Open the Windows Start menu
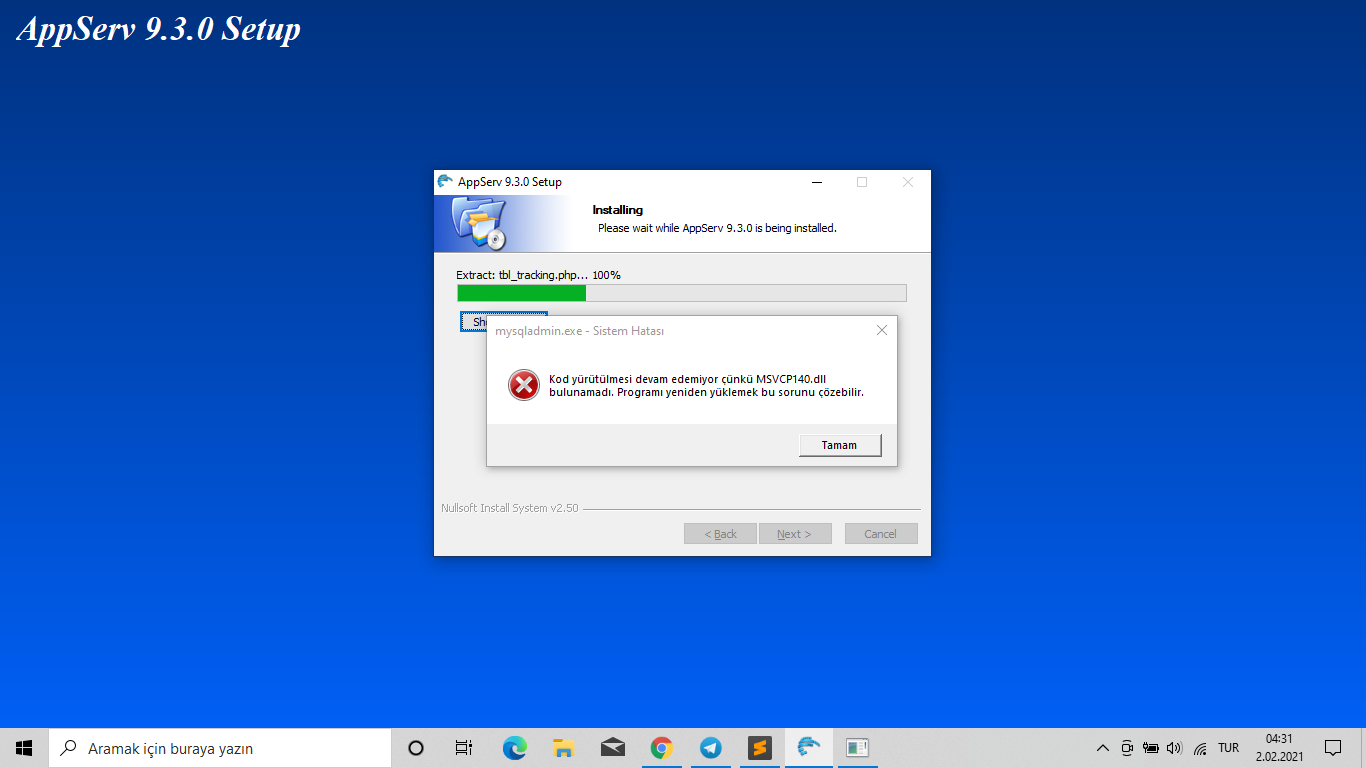Image resolution: width=1366 pixels, height=768 pixels. 24,748
